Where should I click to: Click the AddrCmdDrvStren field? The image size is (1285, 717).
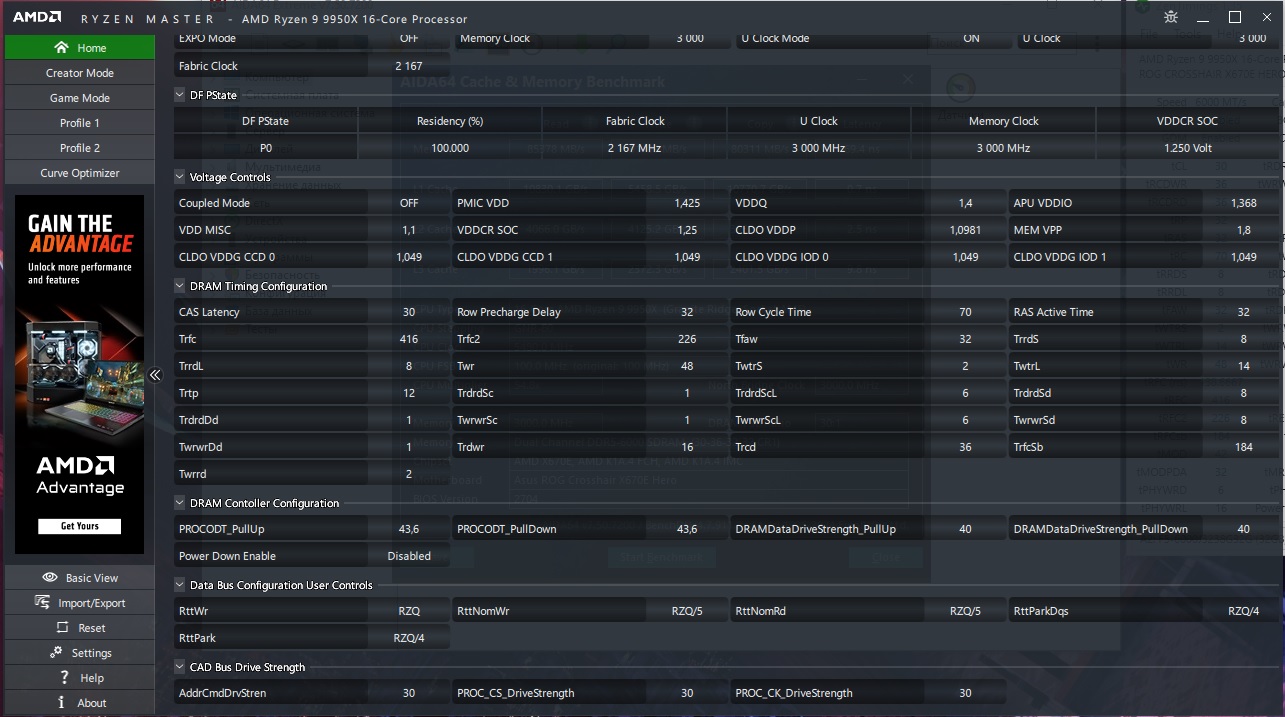(310, 693)
